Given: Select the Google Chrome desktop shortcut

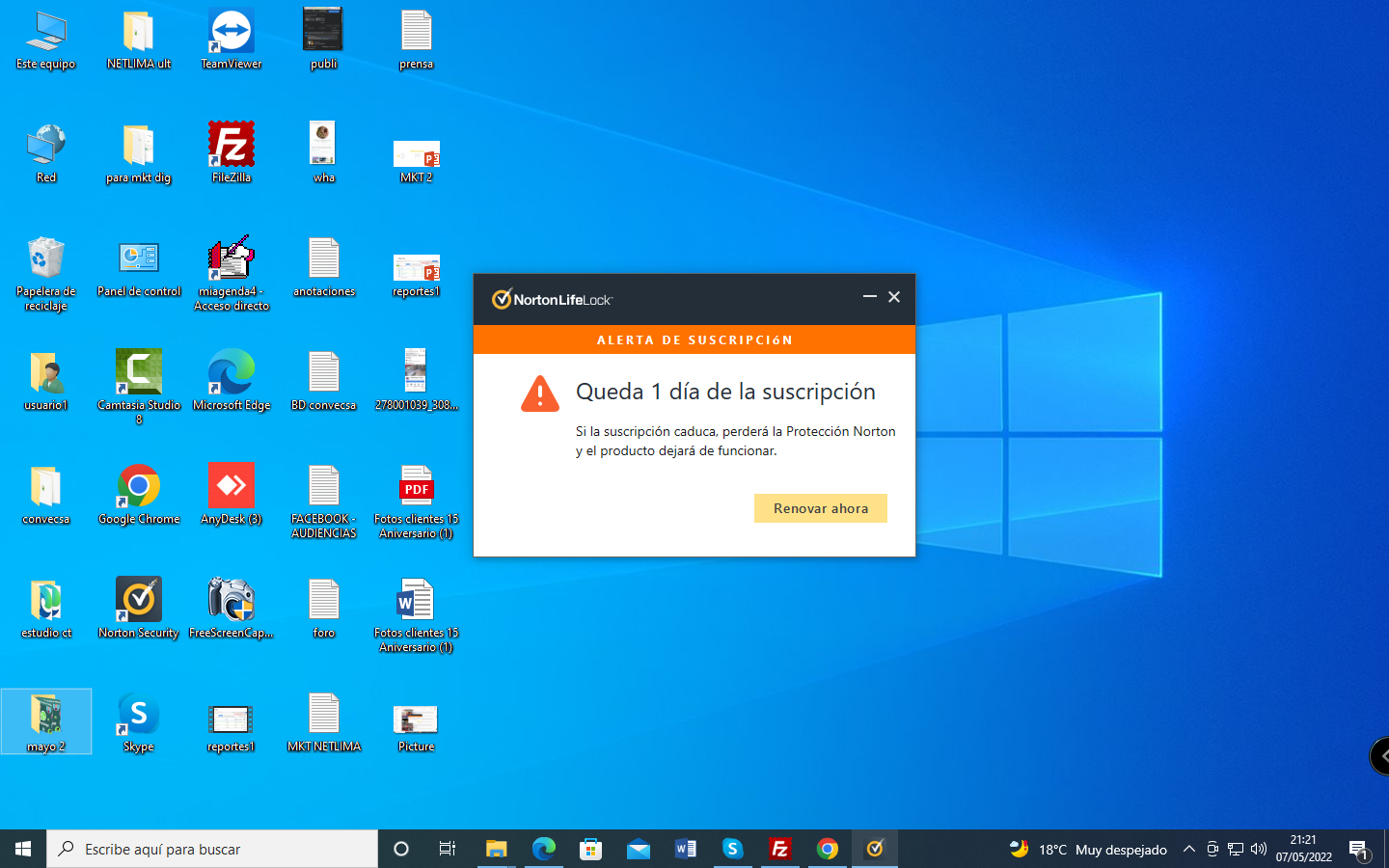Looking at the screenshot, I should [x=139, y=495].
